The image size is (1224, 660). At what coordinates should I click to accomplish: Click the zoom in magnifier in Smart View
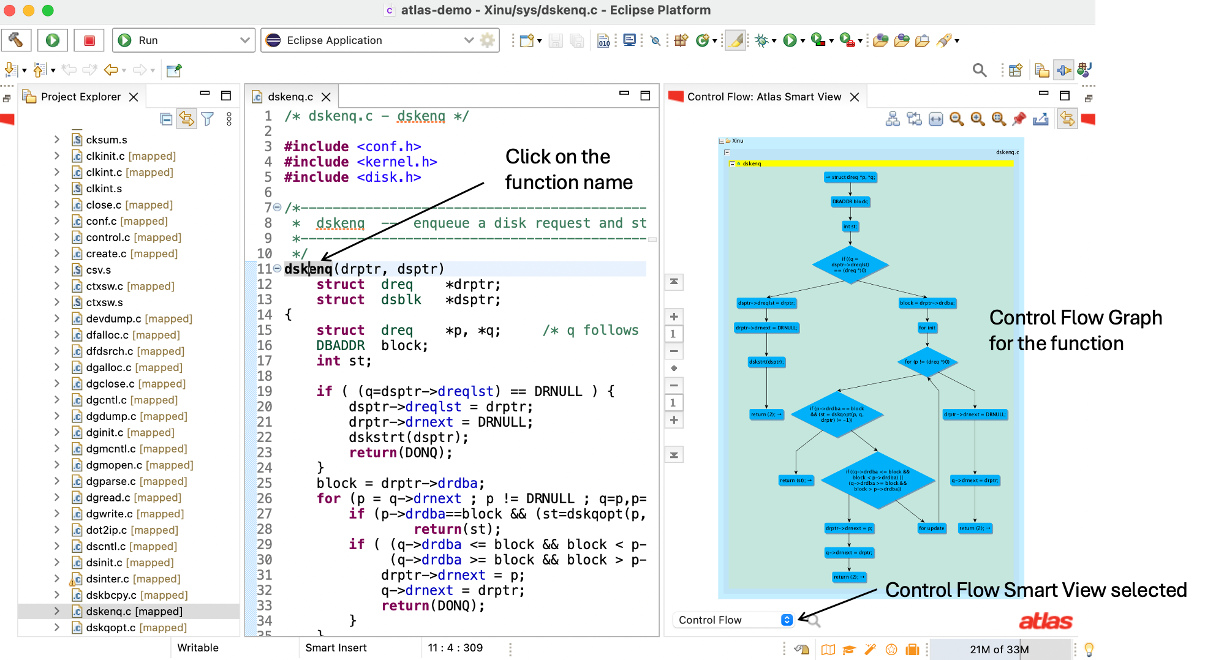pyautogui.click(x=977, y=119)
